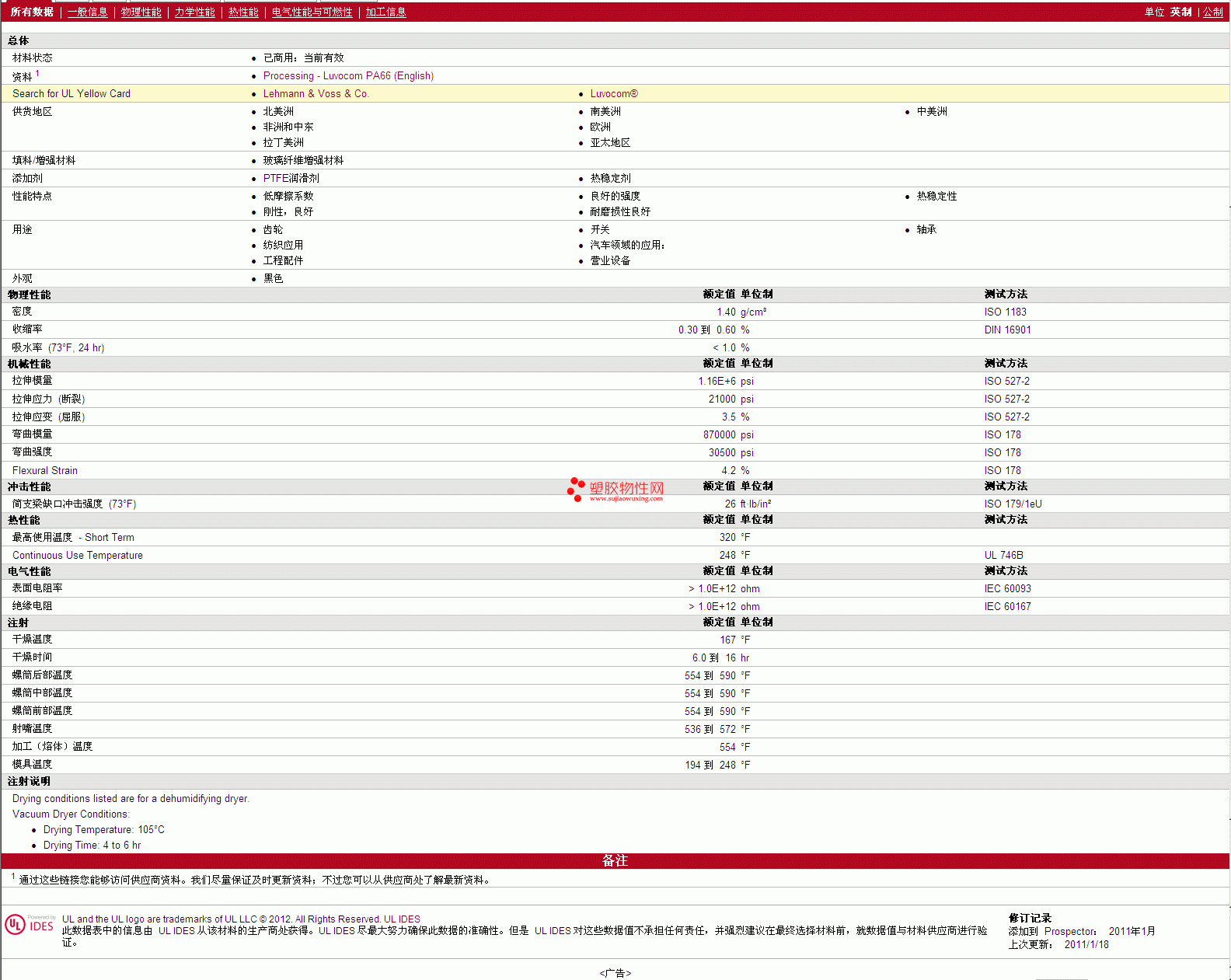Click footnote 1 superscript beside 资料
This screenshot has width=1231, height=980.
(37, 74)
